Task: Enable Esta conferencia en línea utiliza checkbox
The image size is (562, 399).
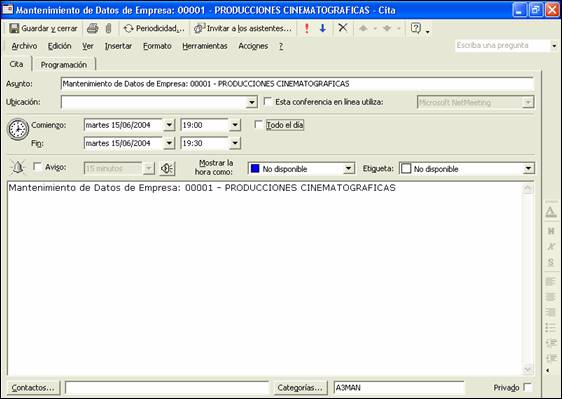Action: click(x=267, y=101)
